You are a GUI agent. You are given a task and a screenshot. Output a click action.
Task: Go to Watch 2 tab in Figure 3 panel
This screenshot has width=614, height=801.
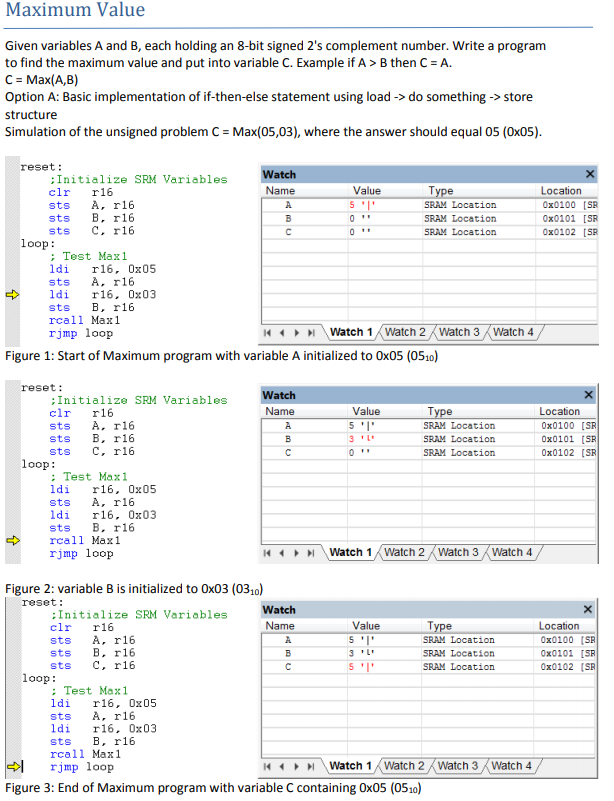point(404,766)
